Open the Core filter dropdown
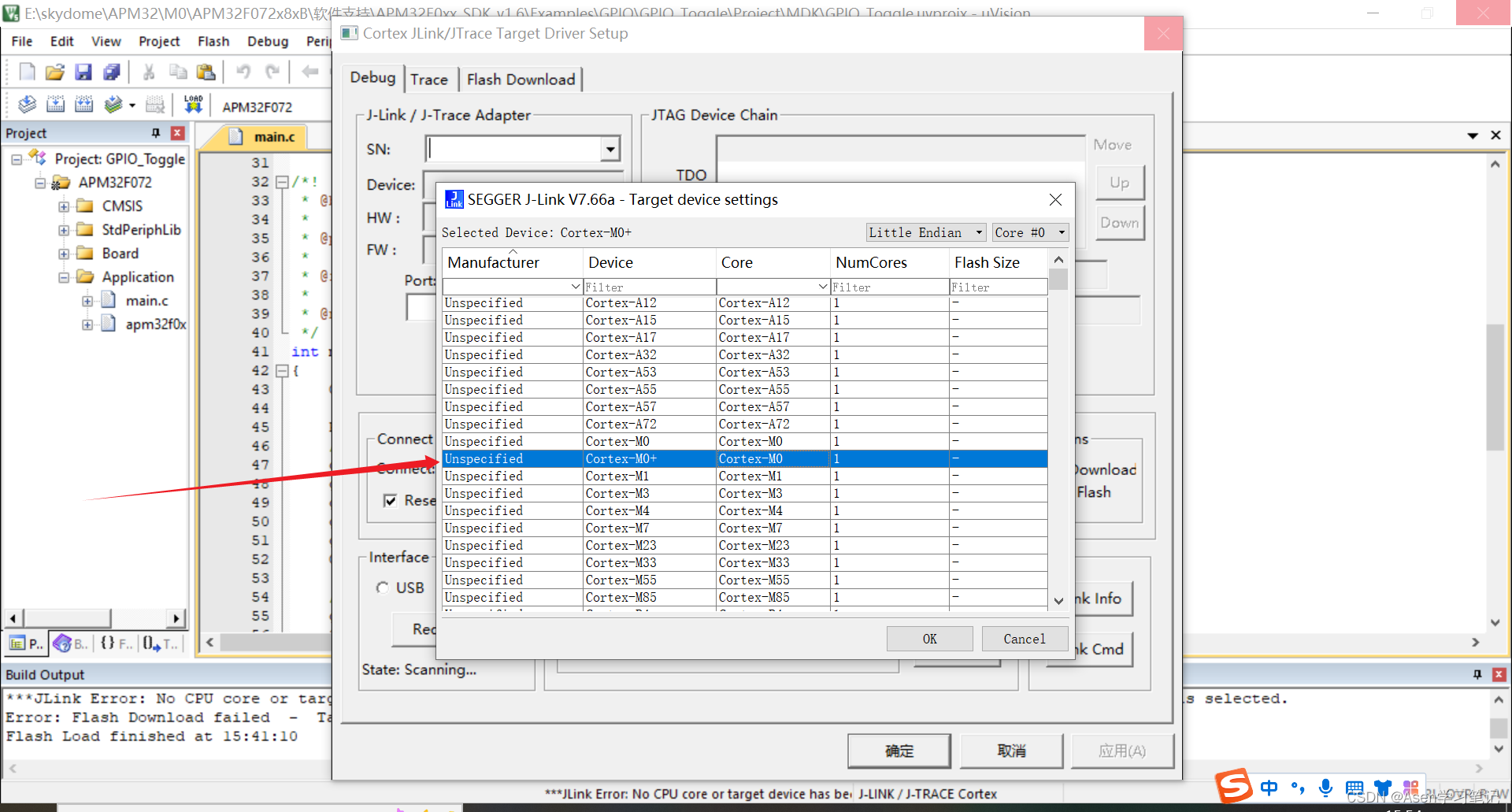The width and height of the screenshot is (1512, 812). point(823,287)
